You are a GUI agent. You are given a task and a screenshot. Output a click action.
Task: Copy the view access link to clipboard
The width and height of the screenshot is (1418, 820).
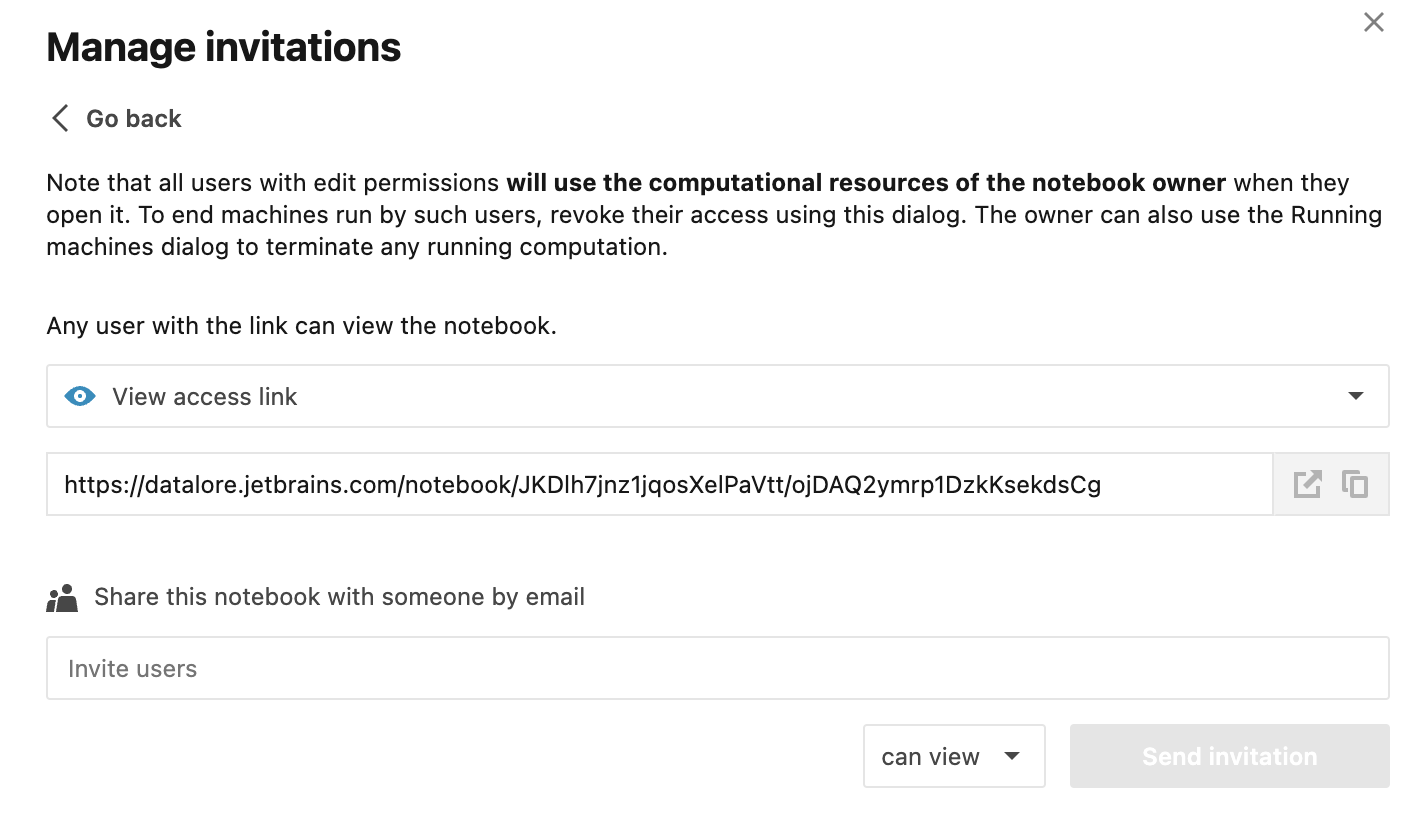click(1356, 484)
